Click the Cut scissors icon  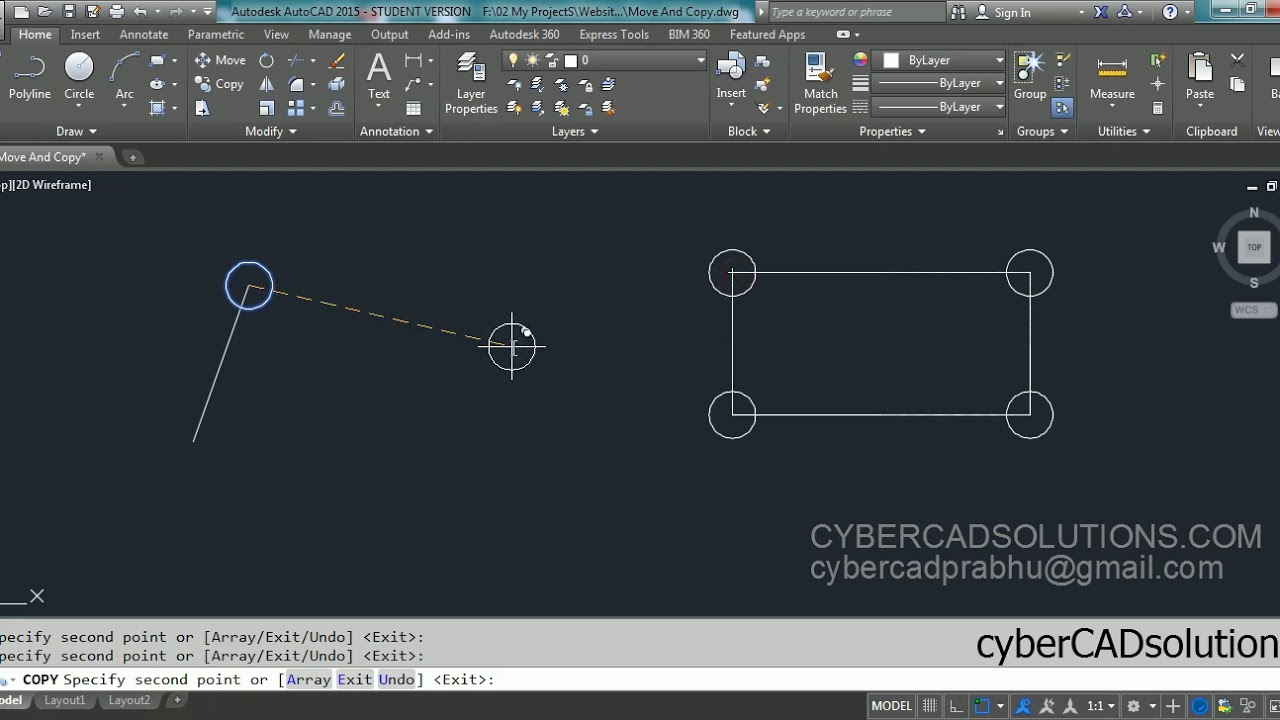[x=1238, y=60]
